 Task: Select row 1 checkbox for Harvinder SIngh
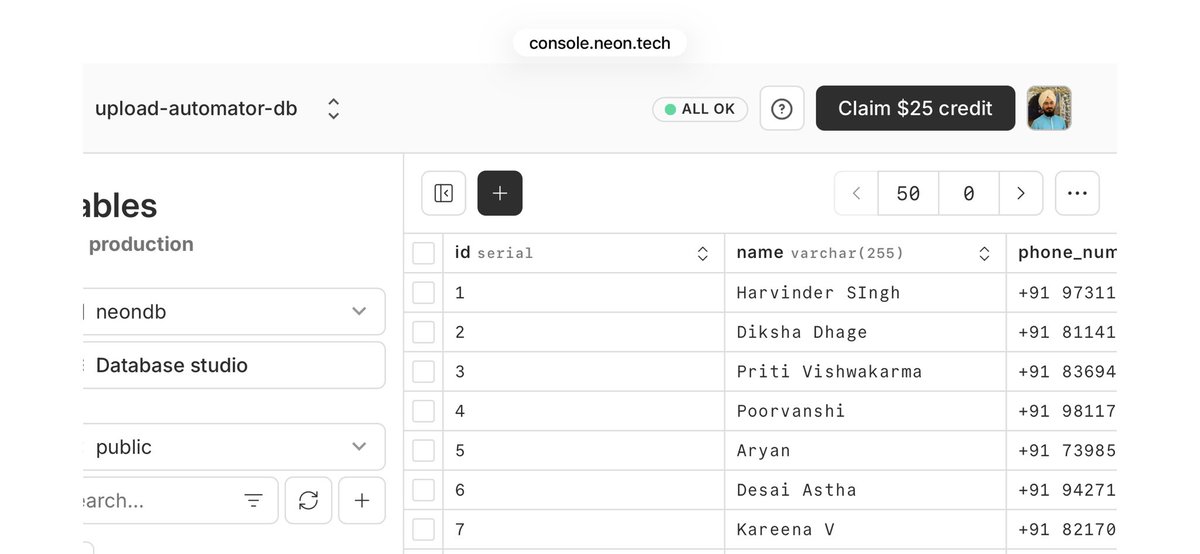click(424, 293)
